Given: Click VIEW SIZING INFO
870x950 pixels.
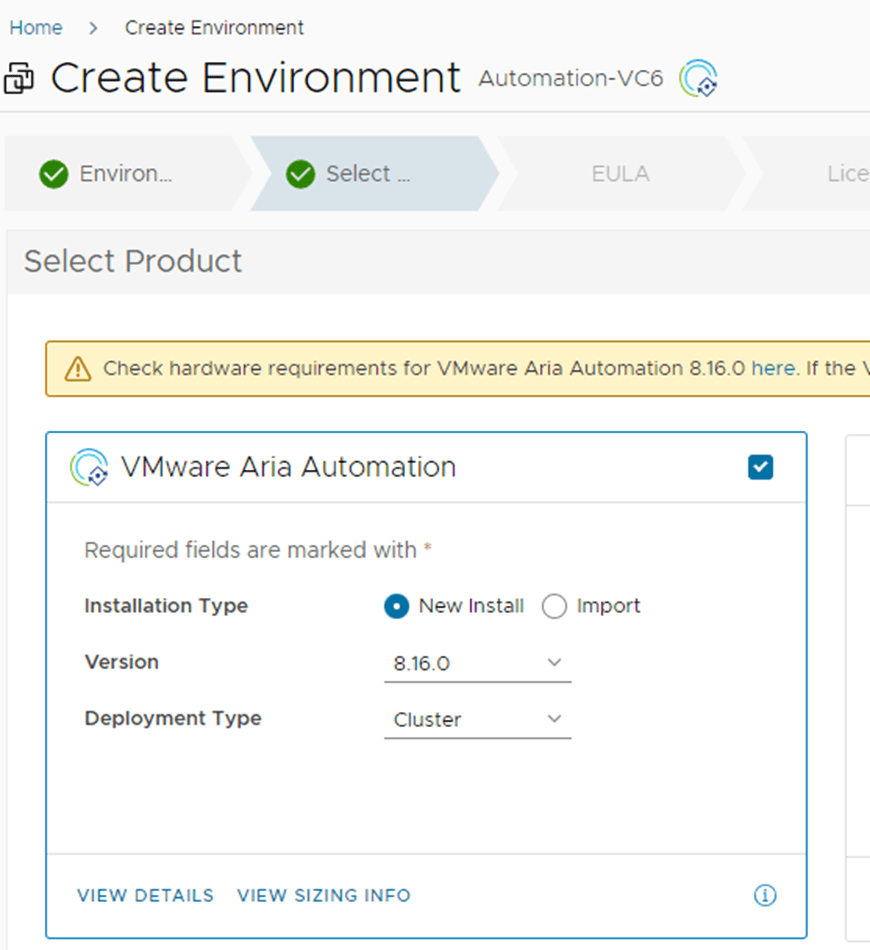Looking at the screenshot, I should point(323,895).
